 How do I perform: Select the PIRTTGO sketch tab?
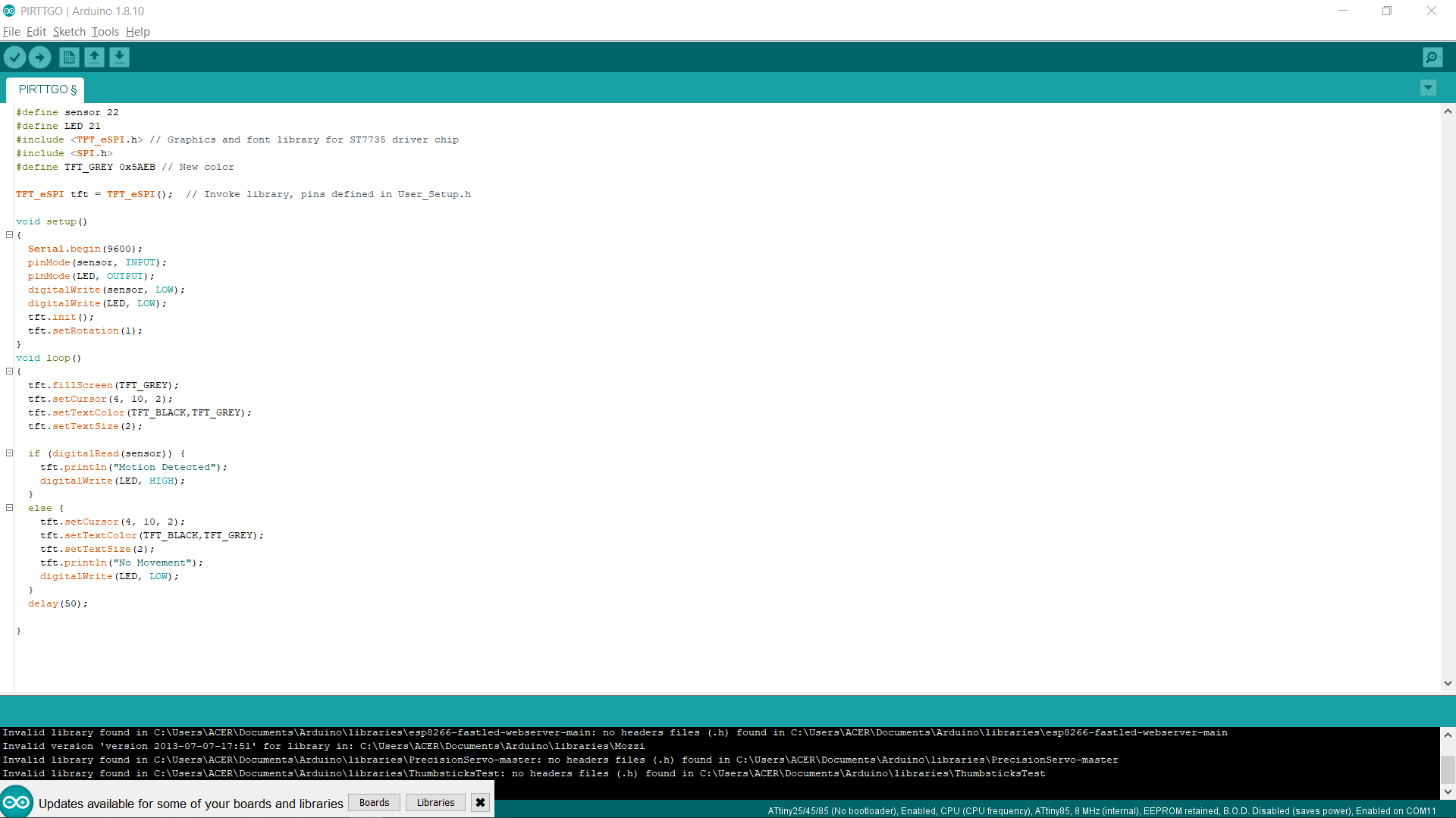[47, 89]
